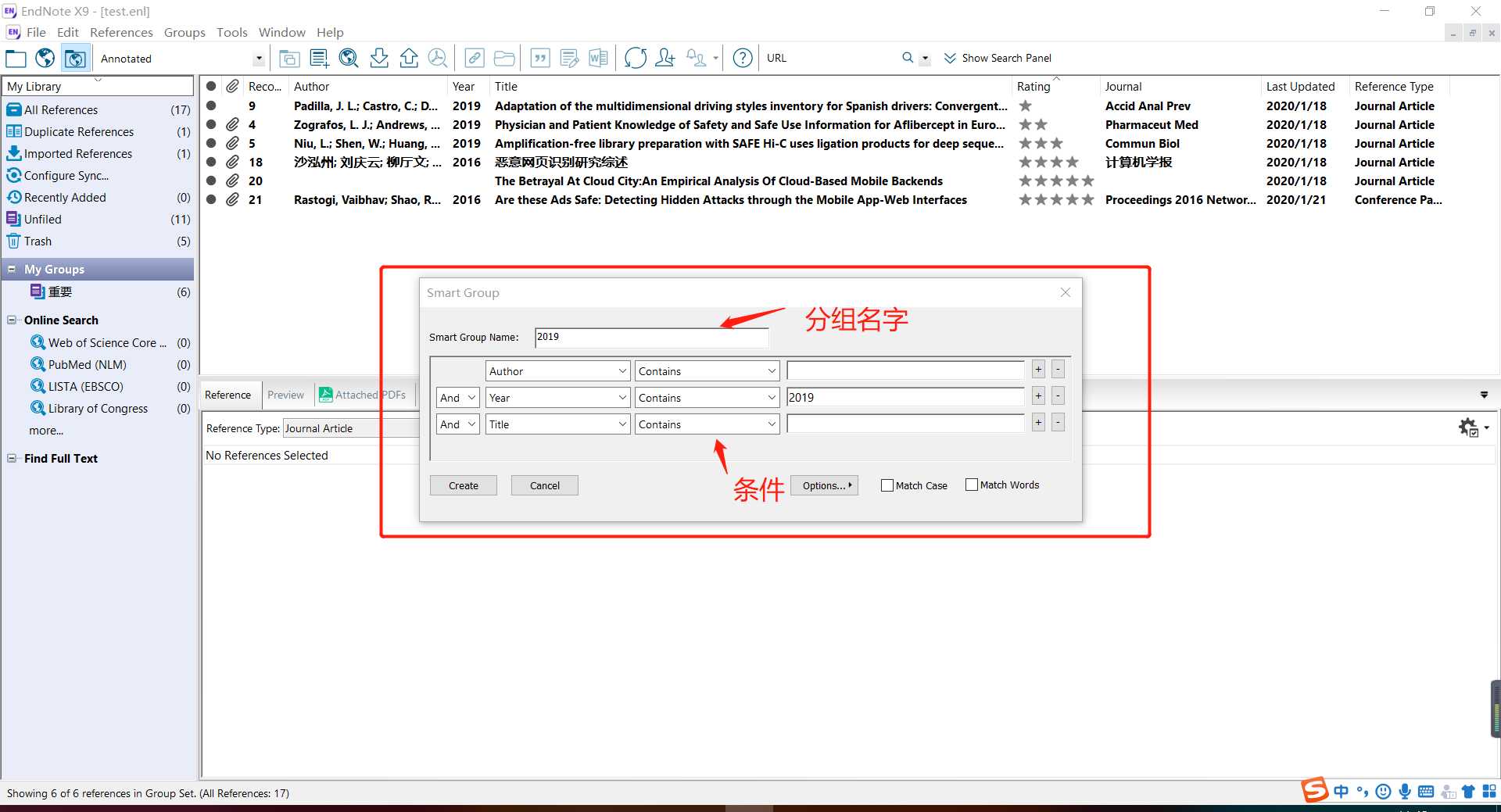Image resolution: width=1501 pixels, height=812 pixels.
Task: Click the Return to Word Processor icon
Action: pos(599,59)
